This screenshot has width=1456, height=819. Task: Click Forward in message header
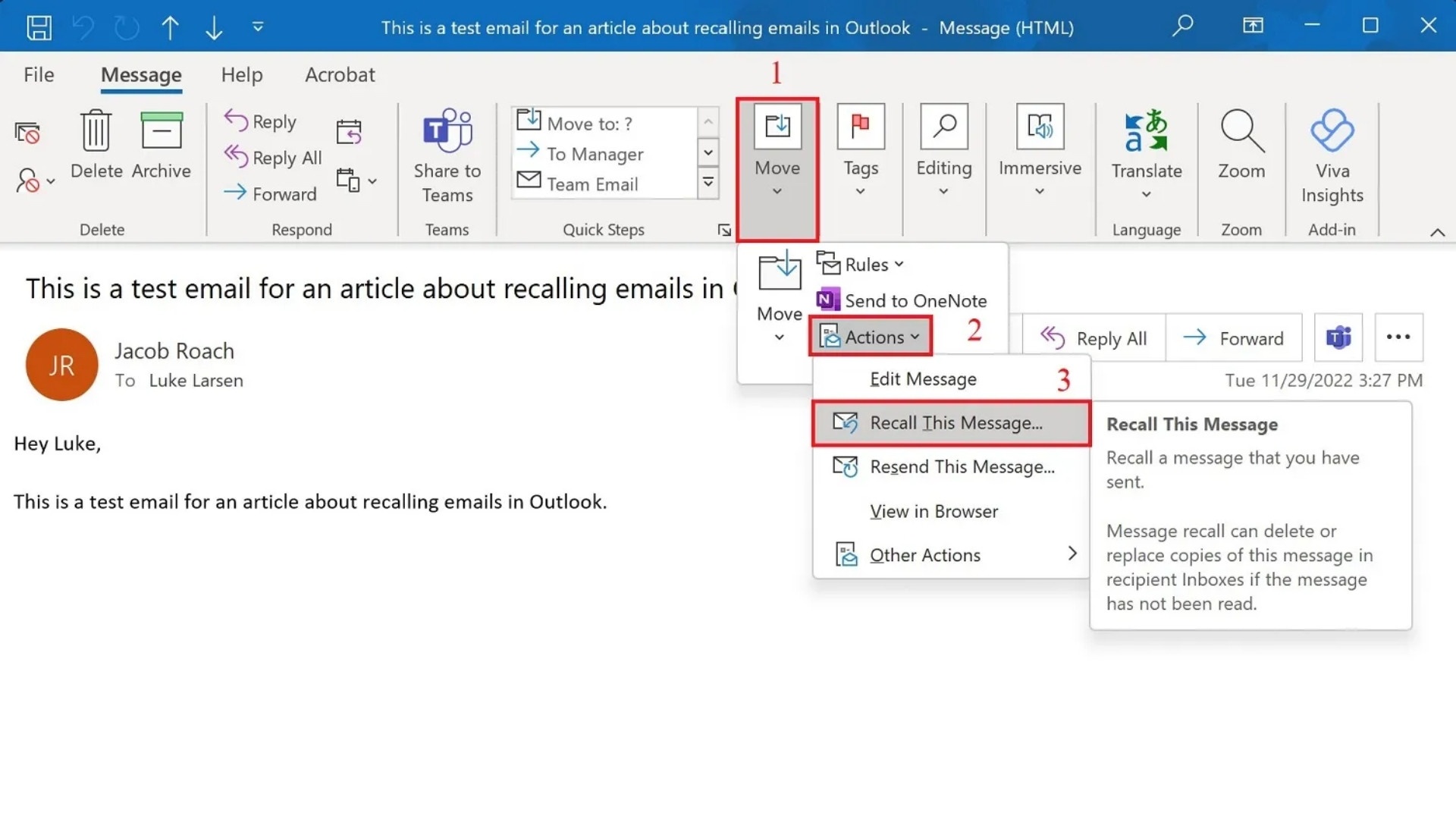coord(1234,338)
